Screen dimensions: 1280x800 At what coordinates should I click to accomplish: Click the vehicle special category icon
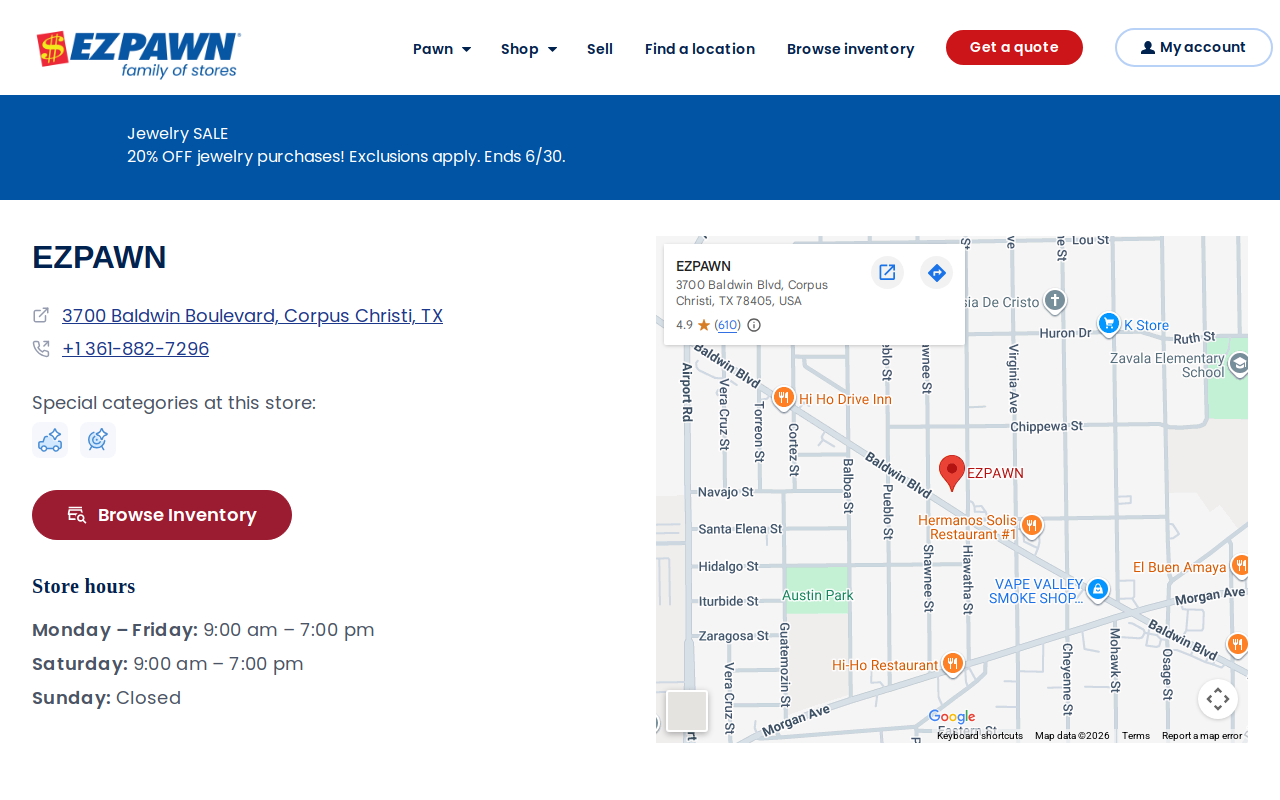(50, 440)
